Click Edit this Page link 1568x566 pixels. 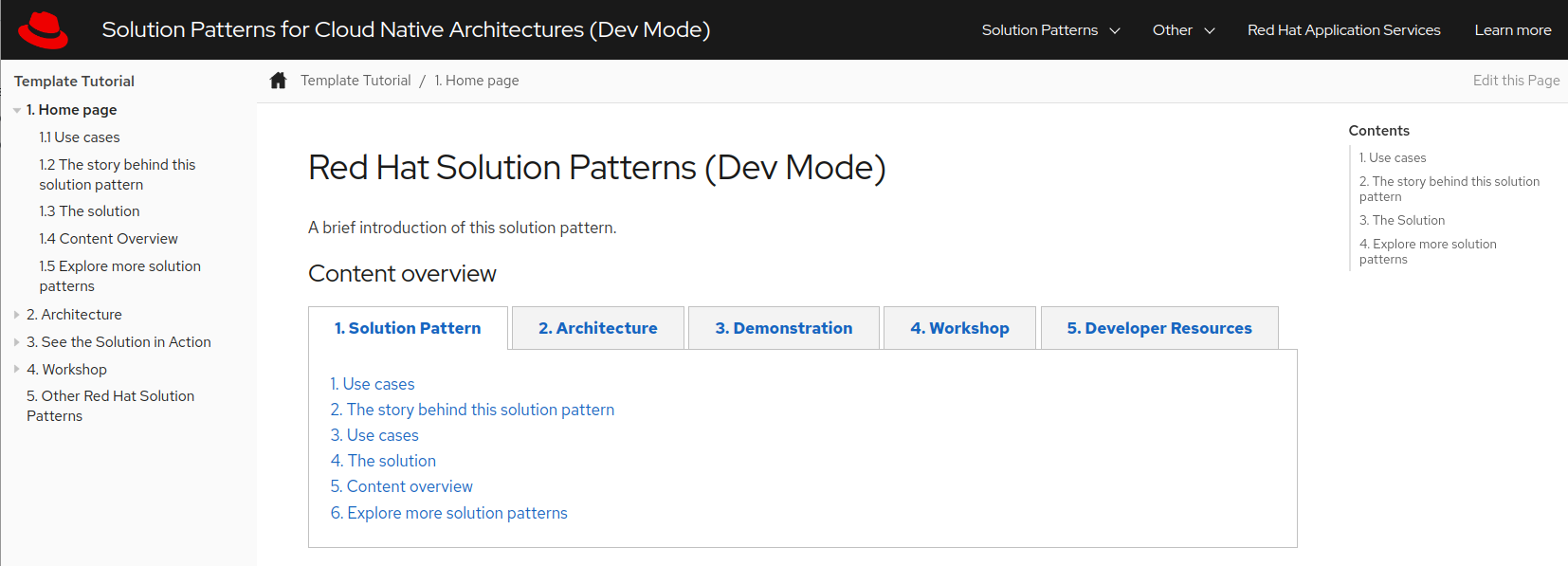(1516, 81)
